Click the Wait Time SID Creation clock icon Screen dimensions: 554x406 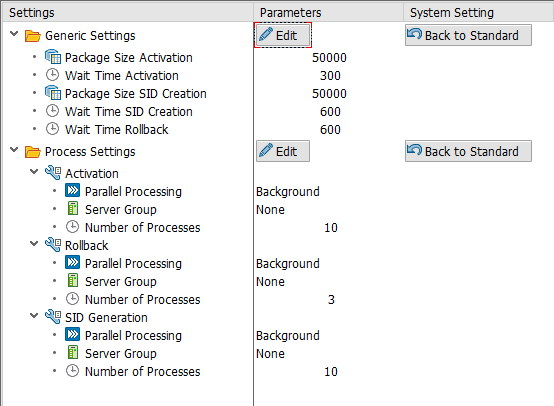click(x=53, y=111)
